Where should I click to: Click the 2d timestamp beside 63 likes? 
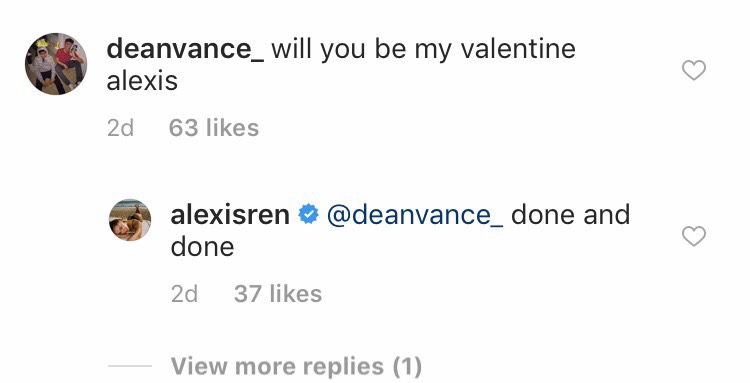[x=121, y=128]
